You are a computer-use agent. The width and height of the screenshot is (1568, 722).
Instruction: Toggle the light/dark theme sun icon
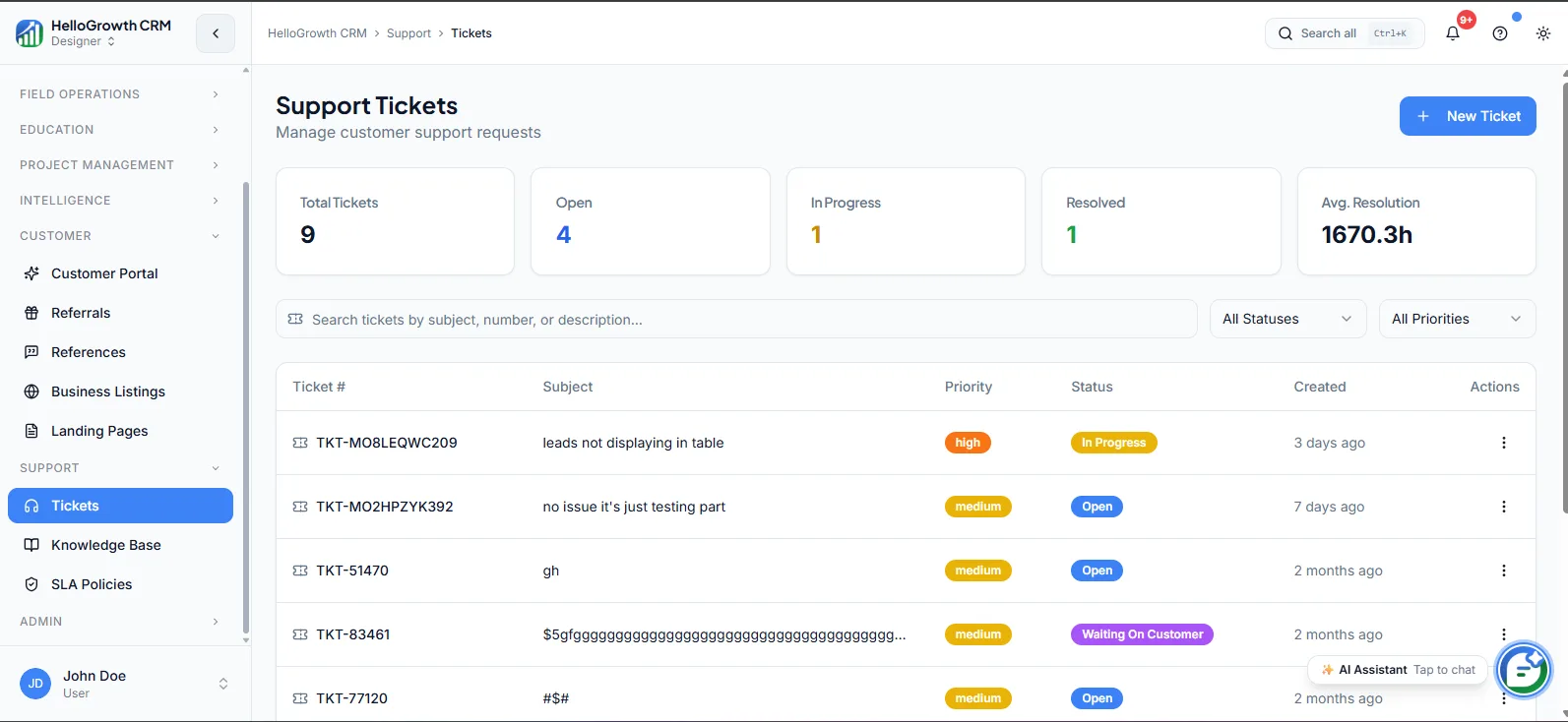[x=1543, y=33]
